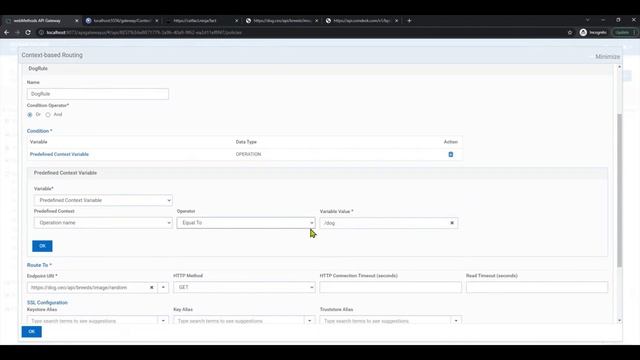This screenshot has height=360, width=640.
Task: Delete the Predefined Context Variable condition row
Action: (x=451, y=154)
